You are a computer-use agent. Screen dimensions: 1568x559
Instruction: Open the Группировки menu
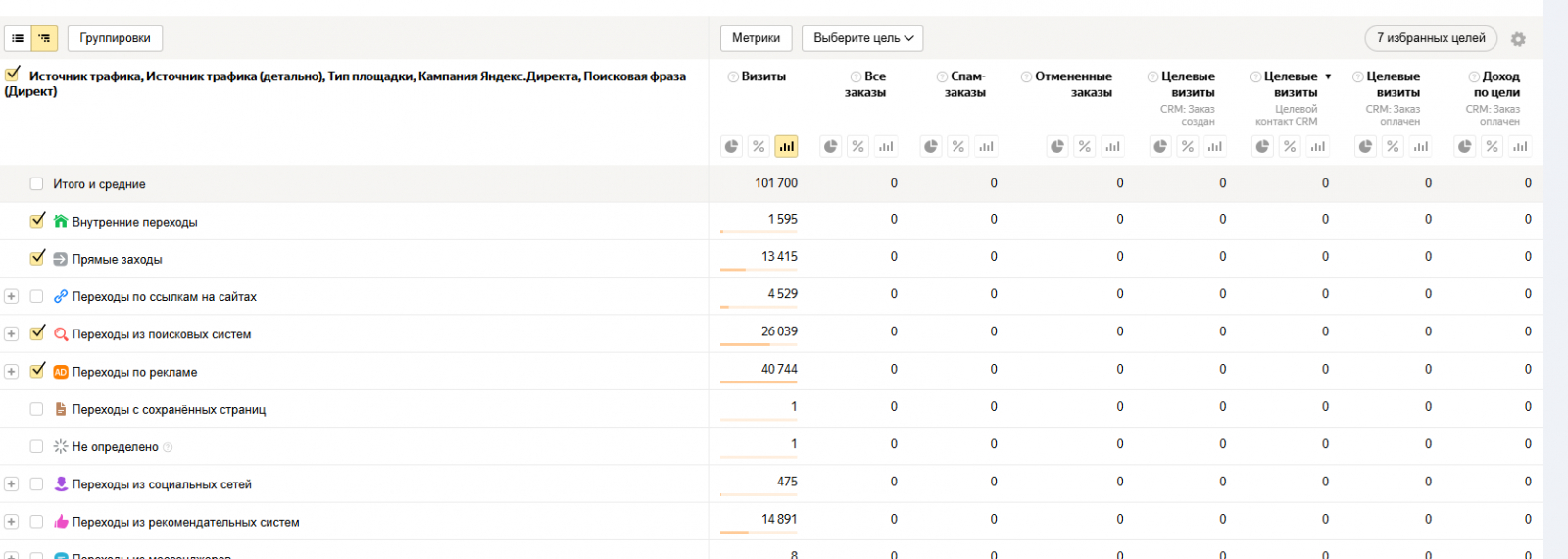point(115,38)
